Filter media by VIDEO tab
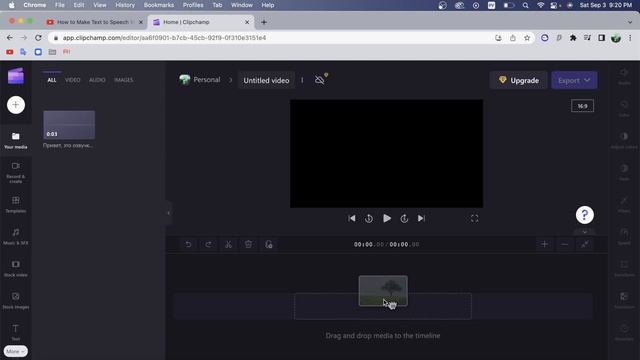The image size is (640, 360). click(x=73, y=80)
